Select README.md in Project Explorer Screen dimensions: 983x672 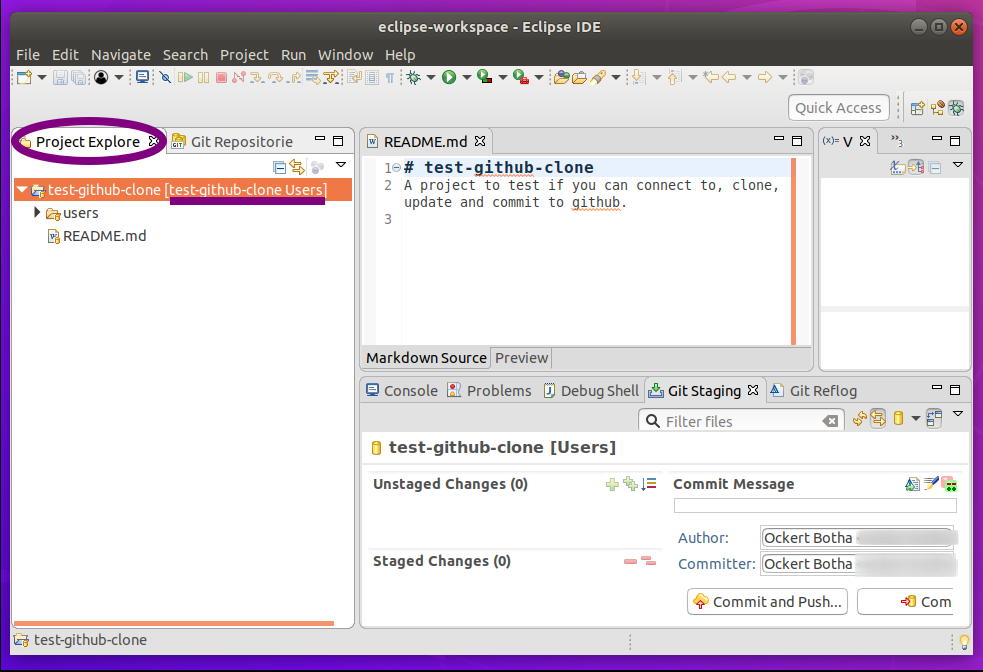(x=104, y=236)
